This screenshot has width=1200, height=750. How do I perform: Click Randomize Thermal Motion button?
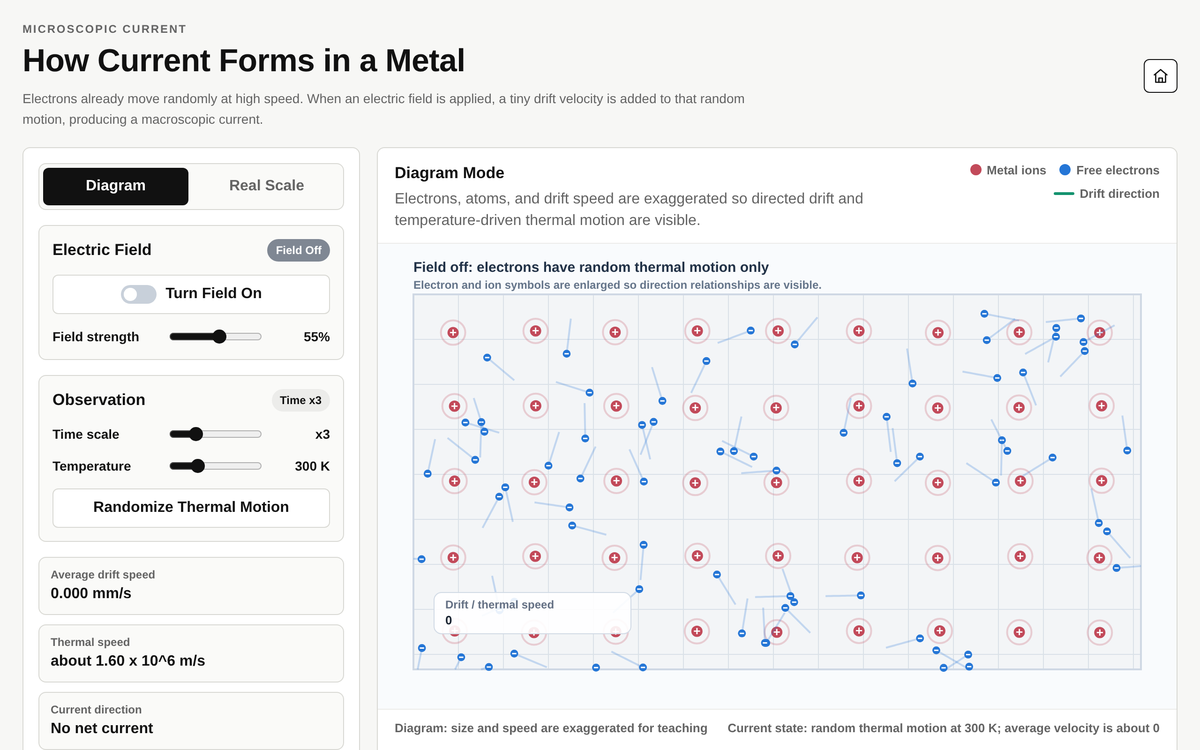(x=191, y=507)
